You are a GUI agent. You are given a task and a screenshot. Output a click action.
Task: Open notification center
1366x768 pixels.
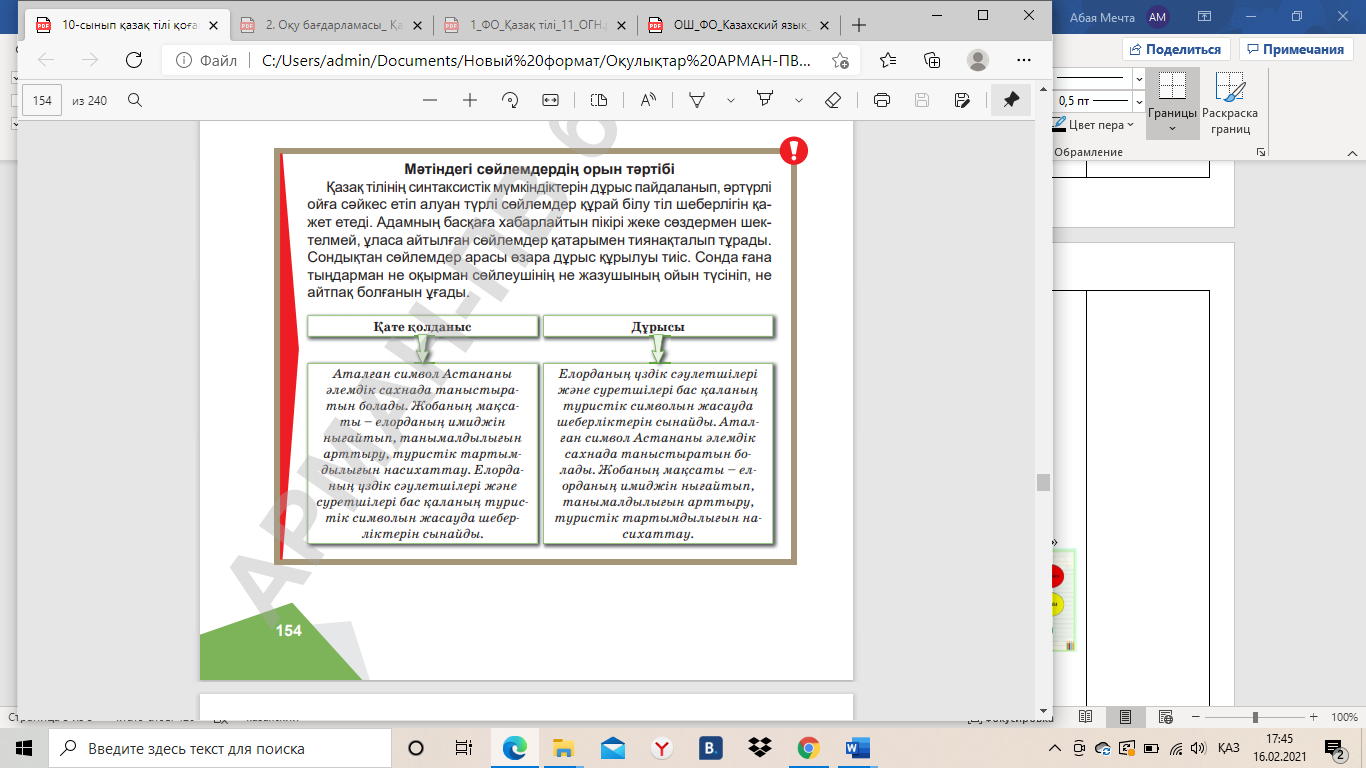1335,748
